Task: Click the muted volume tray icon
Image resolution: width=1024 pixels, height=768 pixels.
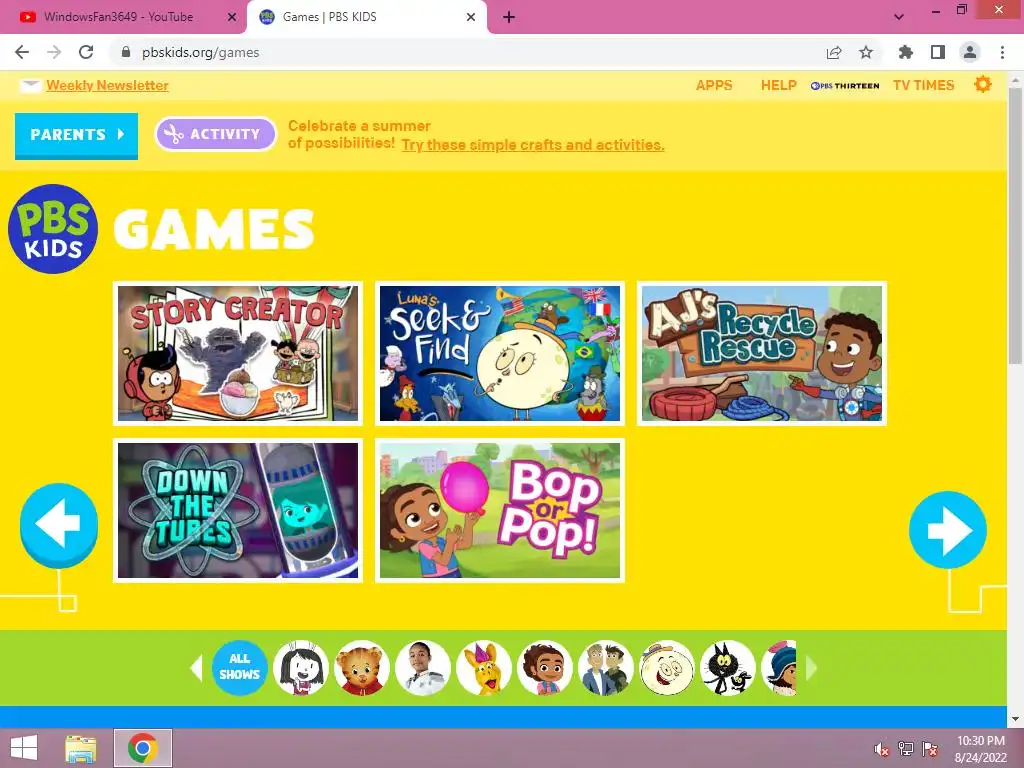Action: tap(882, 749)
